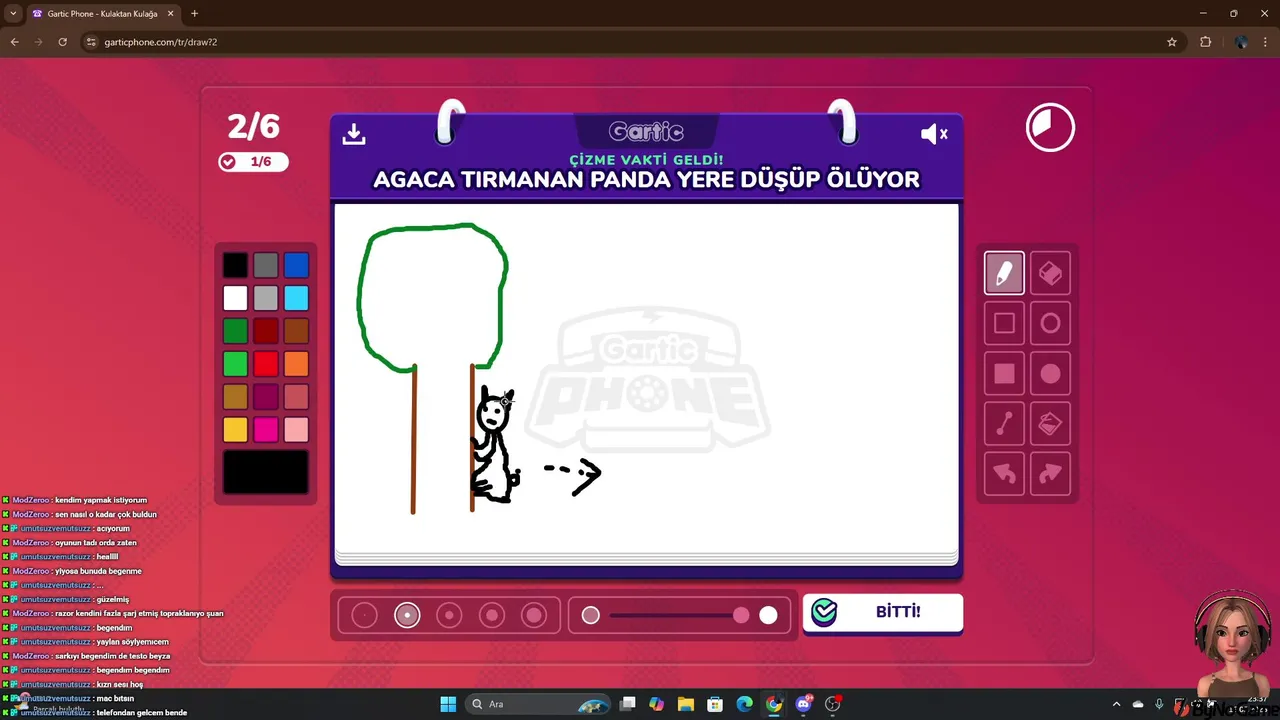
Task: Pick the pale pink color swatch
Action: pyautogui.click(x=296, y=430)
